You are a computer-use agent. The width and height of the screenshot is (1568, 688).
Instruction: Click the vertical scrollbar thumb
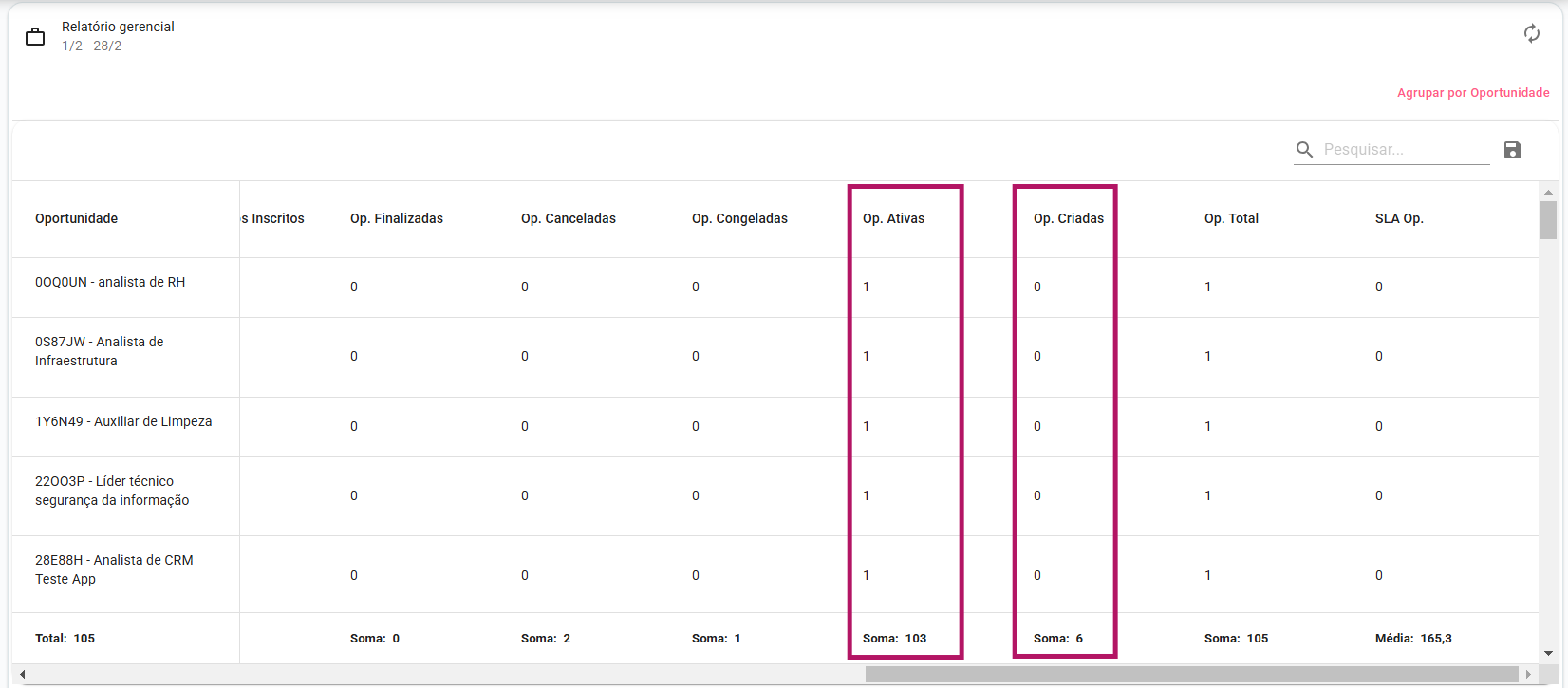(1548, 220)
